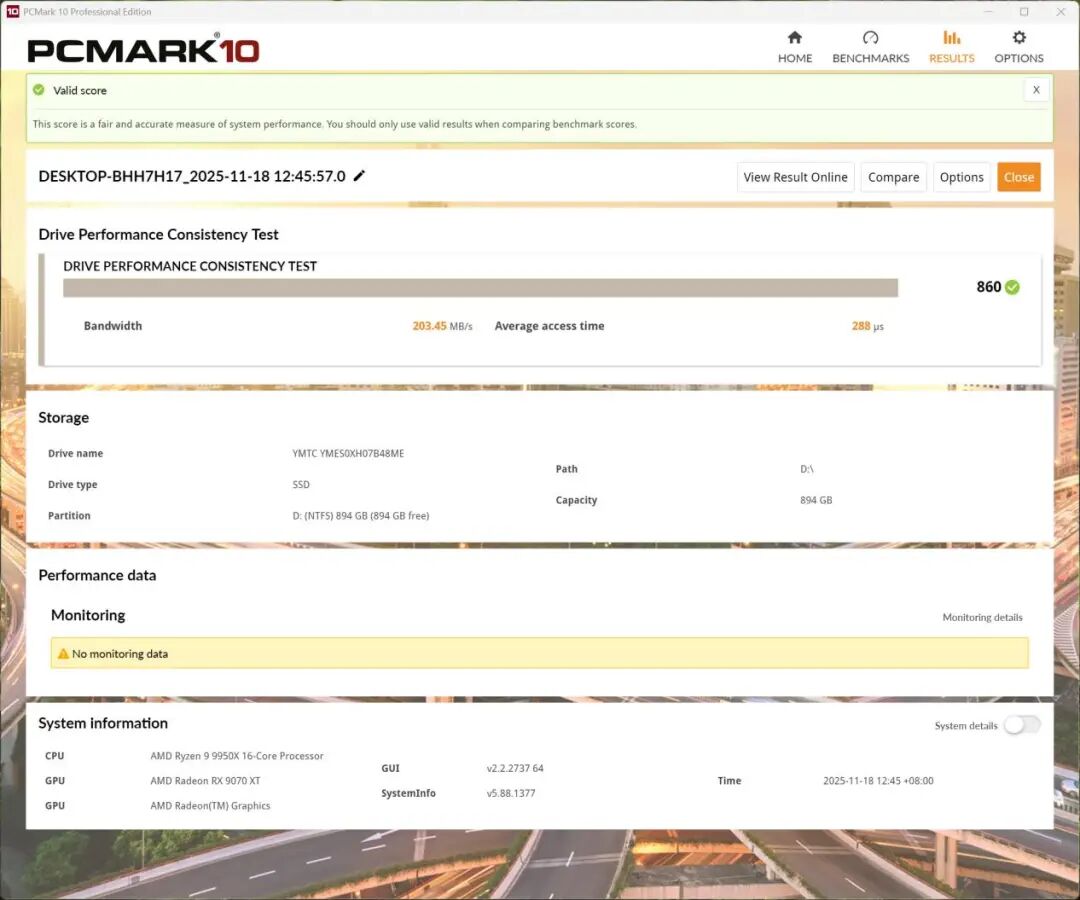Open the HOME tab
The width and height of the screenshot is (1080, 900).
pos(794,47)
